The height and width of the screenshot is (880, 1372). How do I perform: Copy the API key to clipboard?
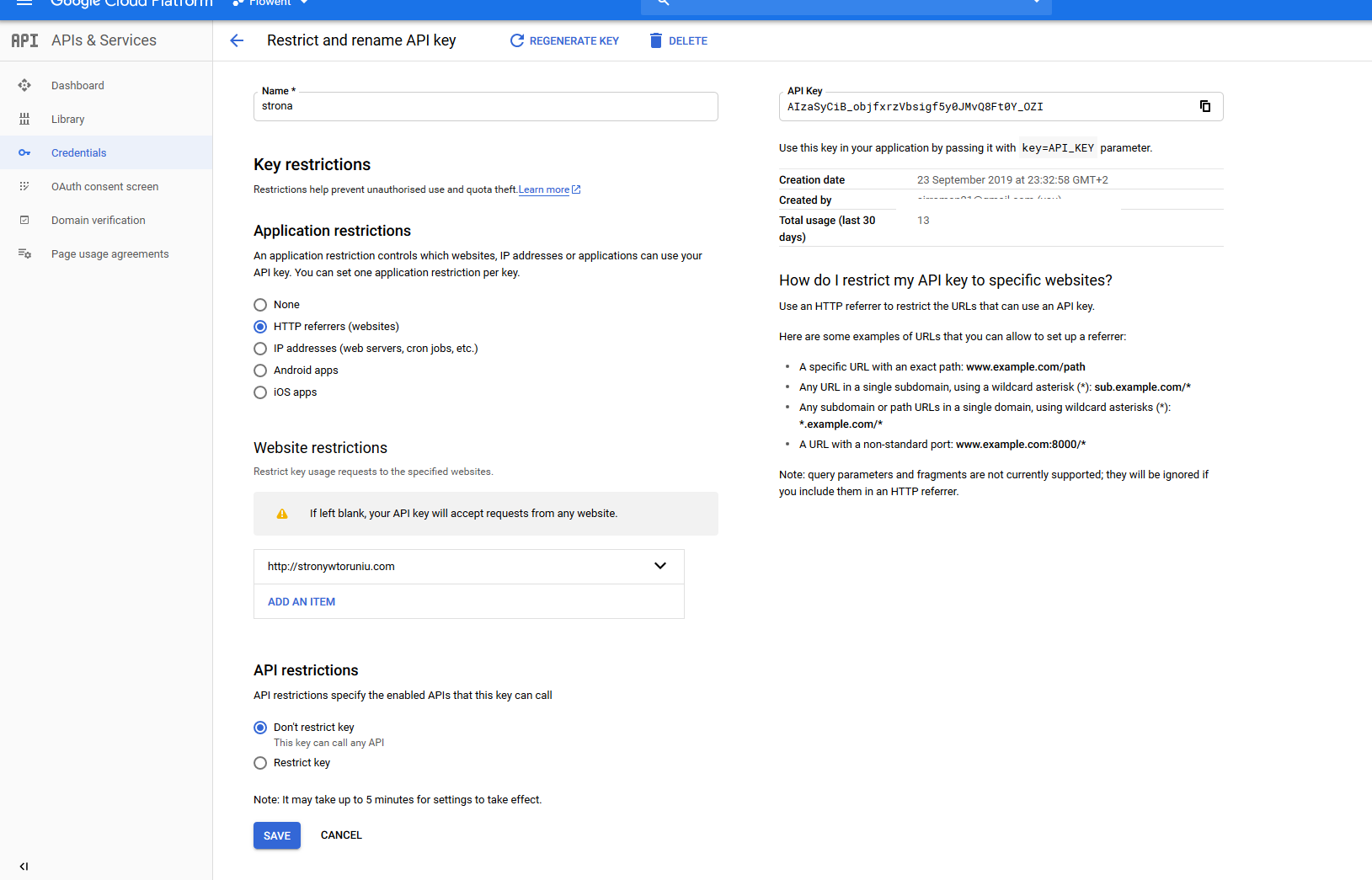(1205, 106)
